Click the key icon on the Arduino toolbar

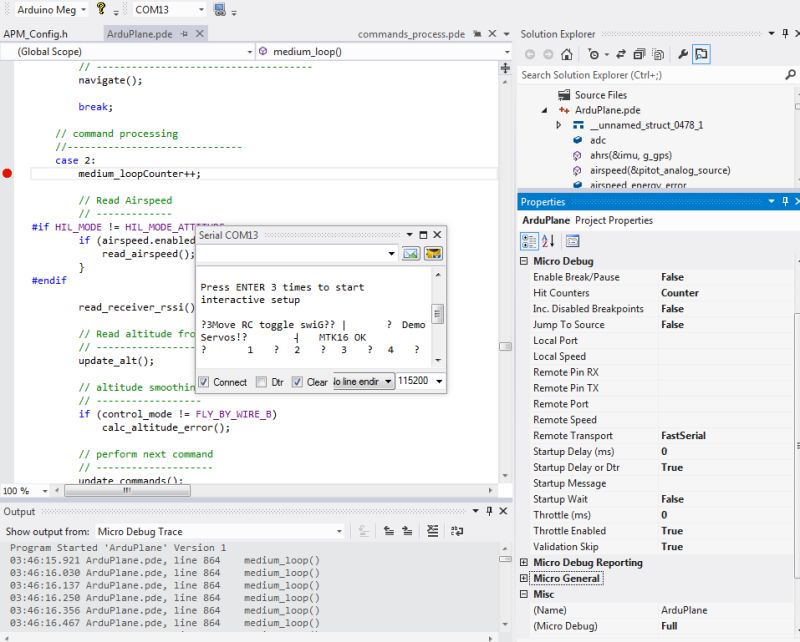[x=101, y=10]
